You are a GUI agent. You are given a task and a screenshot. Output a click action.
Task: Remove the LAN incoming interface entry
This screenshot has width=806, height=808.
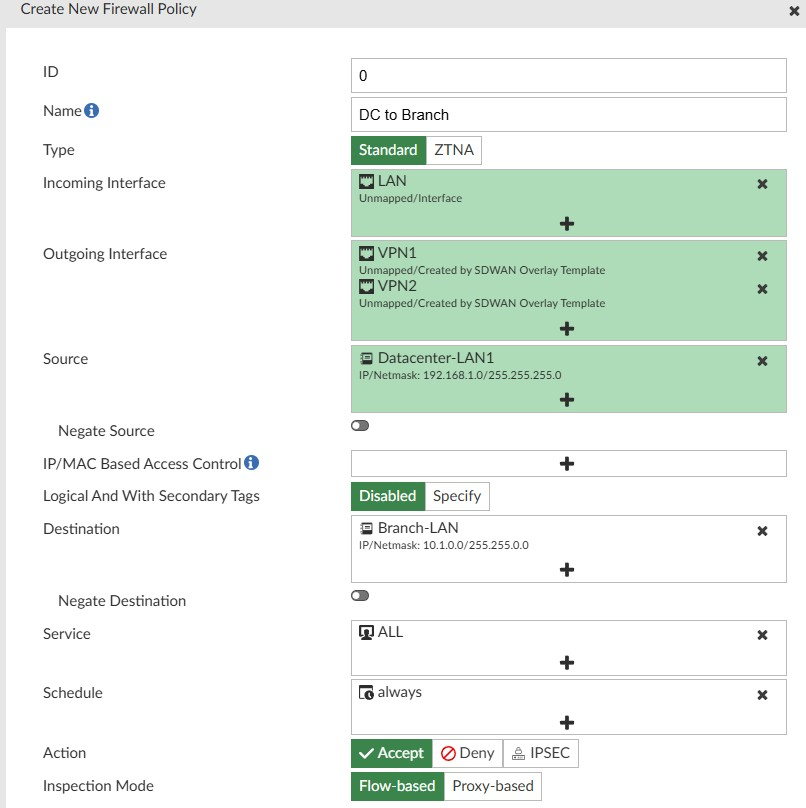point(762,184)
